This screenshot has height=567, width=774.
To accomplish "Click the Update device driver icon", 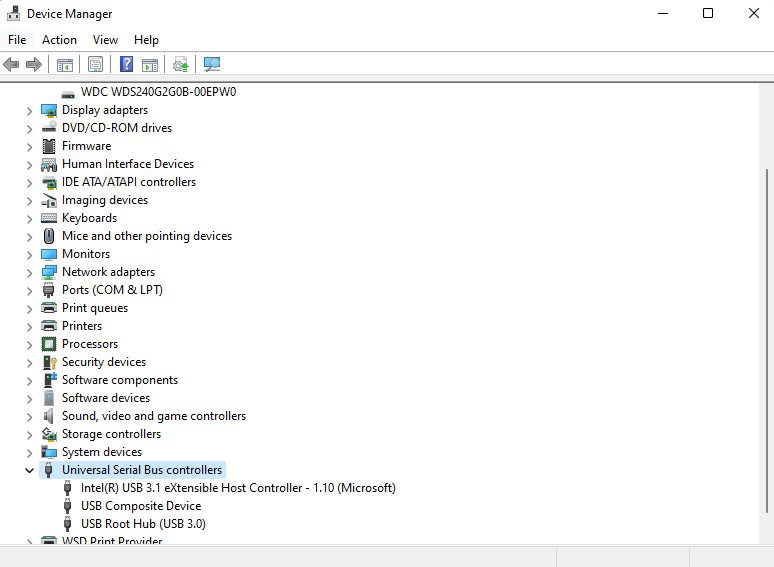I will 180,65.
